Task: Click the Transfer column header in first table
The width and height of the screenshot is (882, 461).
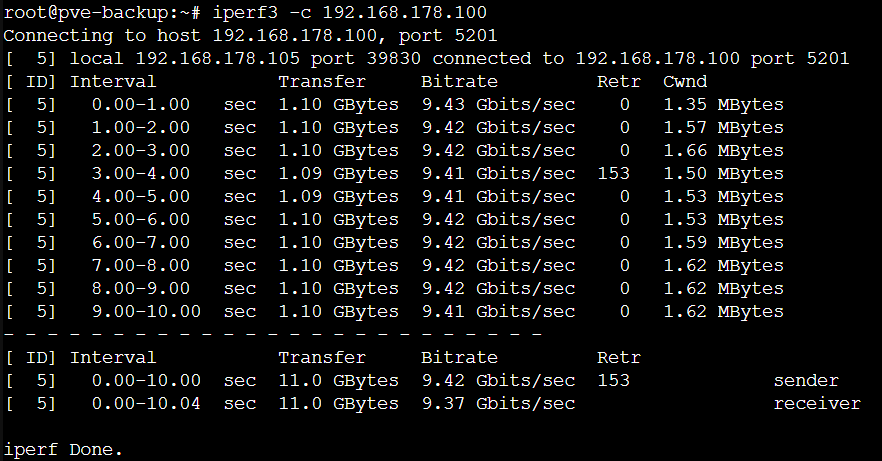Action: 322,82
